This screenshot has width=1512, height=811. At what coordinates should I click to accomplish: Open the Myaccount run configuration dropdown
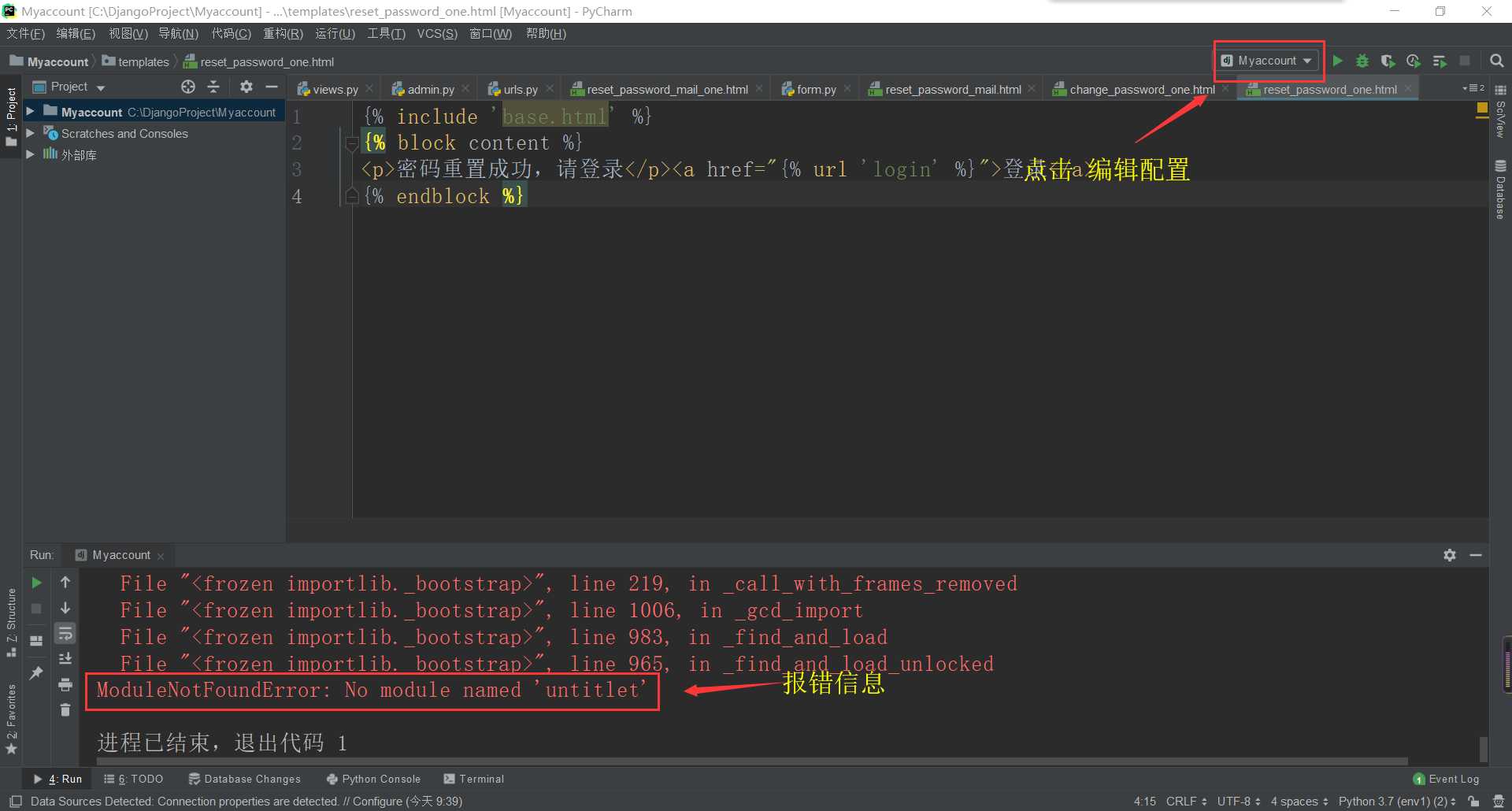coord(1266,61)
